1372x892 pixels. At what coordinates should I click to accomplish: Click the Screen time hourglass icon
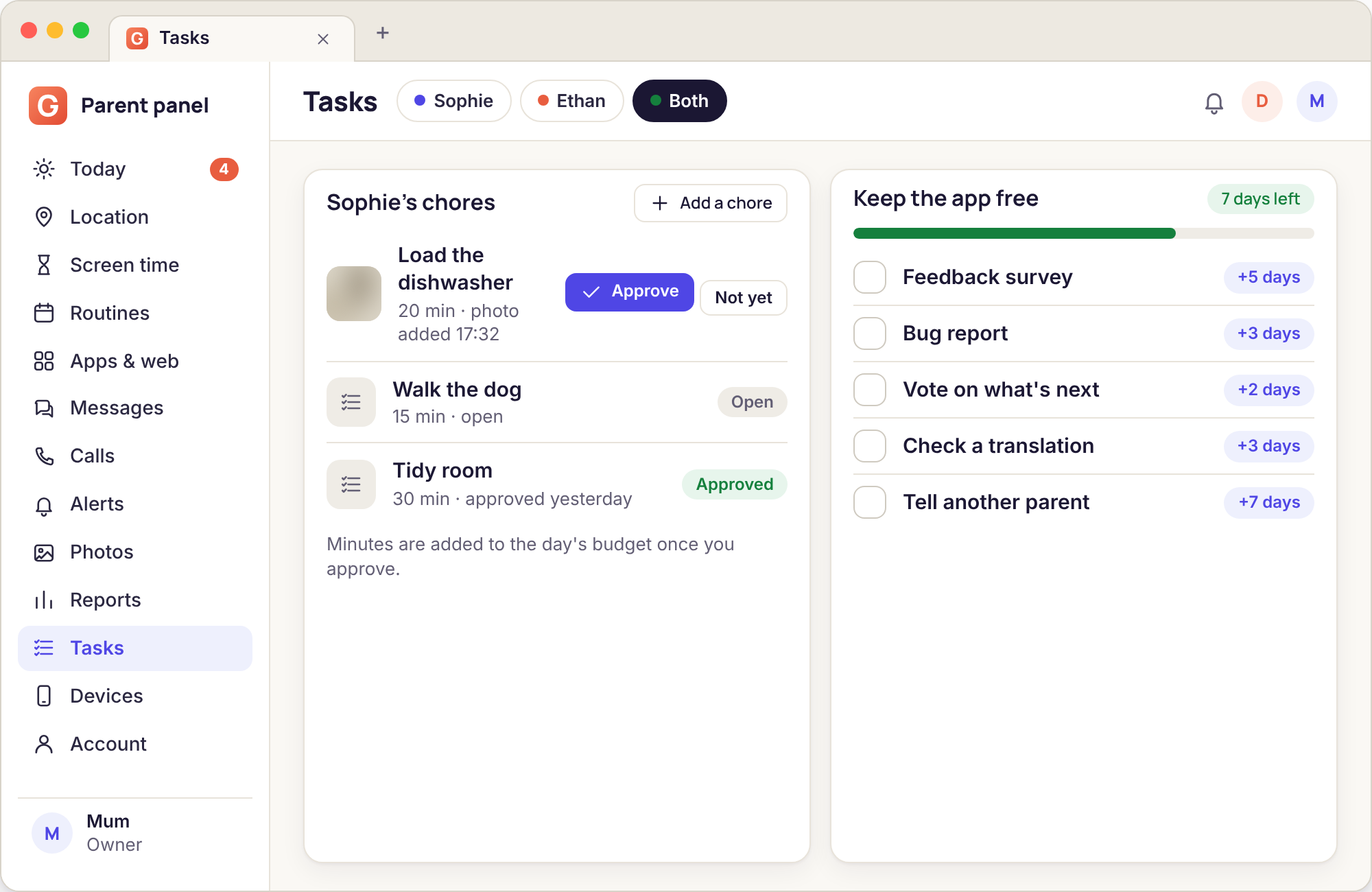44,265
